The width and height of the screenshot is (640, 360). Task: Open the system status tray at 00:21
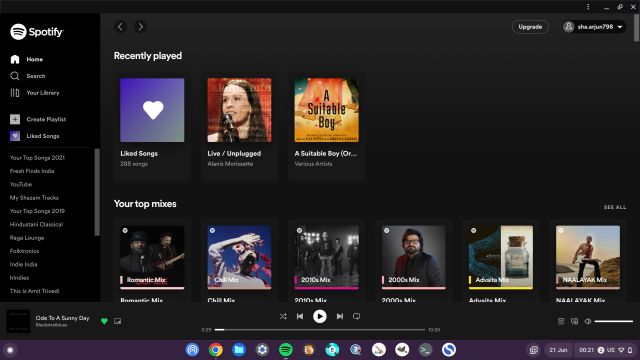pyautogui.click(x=605, y=350)
